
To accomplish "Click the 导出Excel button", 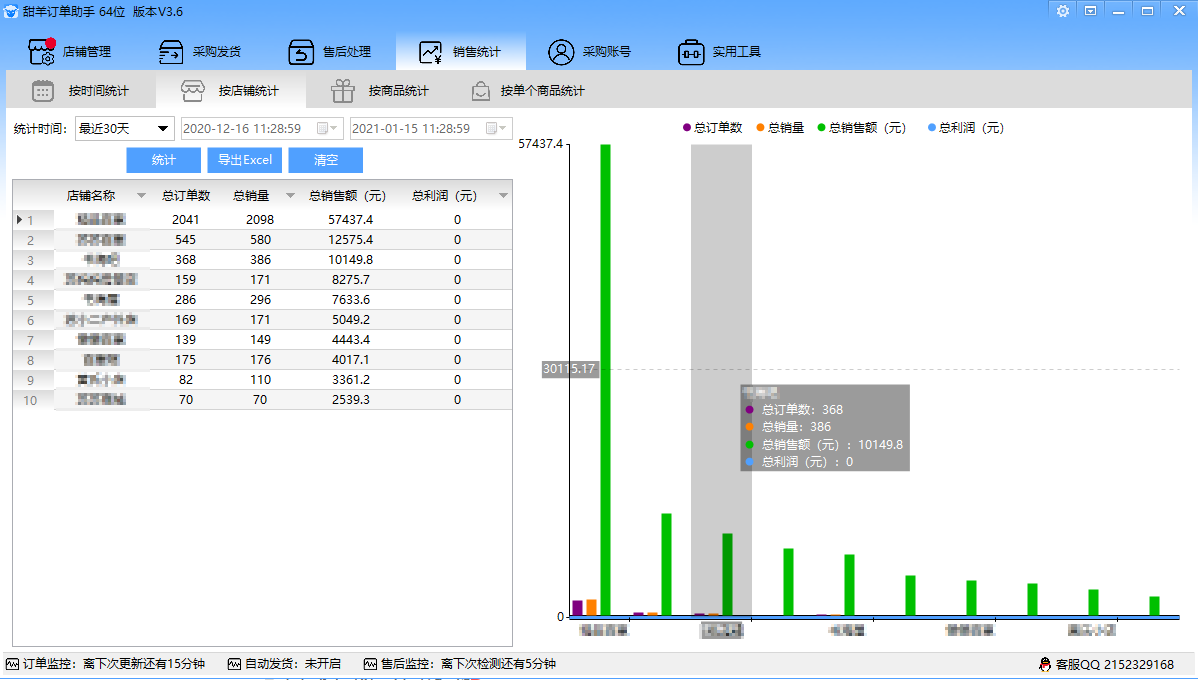I will coord(245,160).
